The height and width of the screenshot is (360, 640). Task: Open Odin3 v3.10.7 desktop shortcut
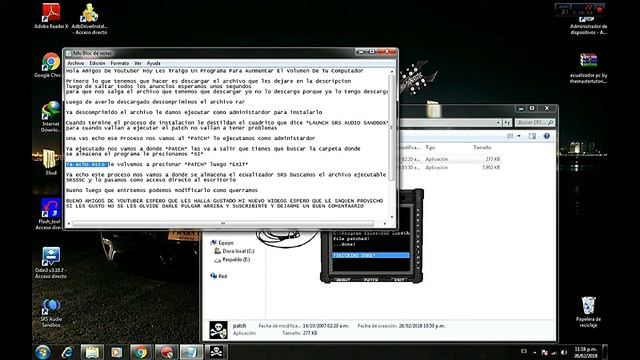[51, 263]
